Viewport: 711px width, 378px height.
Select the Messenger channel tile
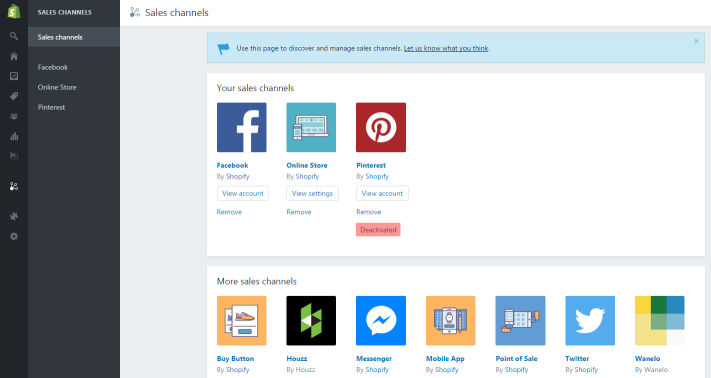[x=381, y=321]
